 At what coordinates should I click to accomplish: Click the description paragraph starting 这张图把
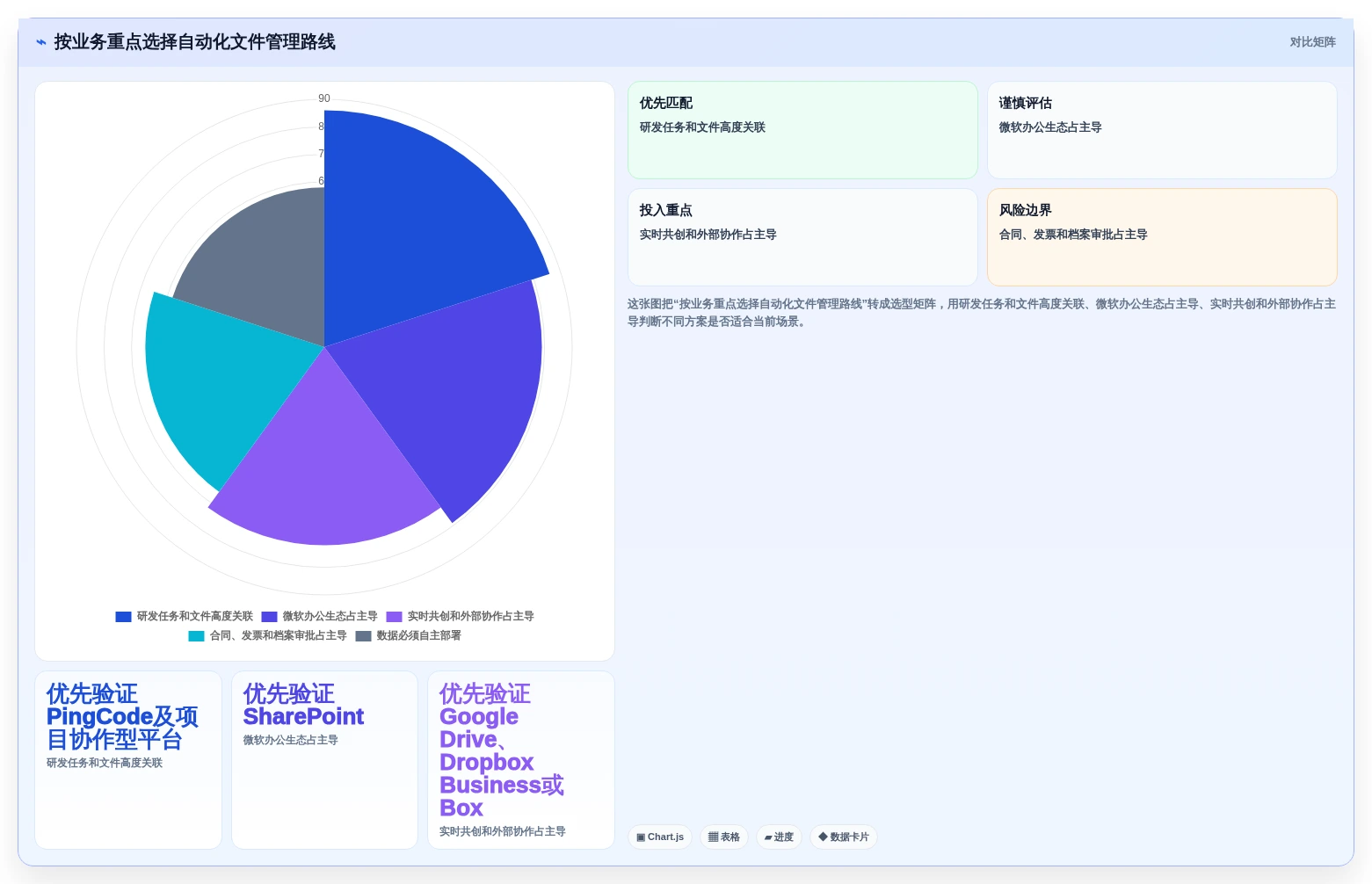[x=982, y=313]
